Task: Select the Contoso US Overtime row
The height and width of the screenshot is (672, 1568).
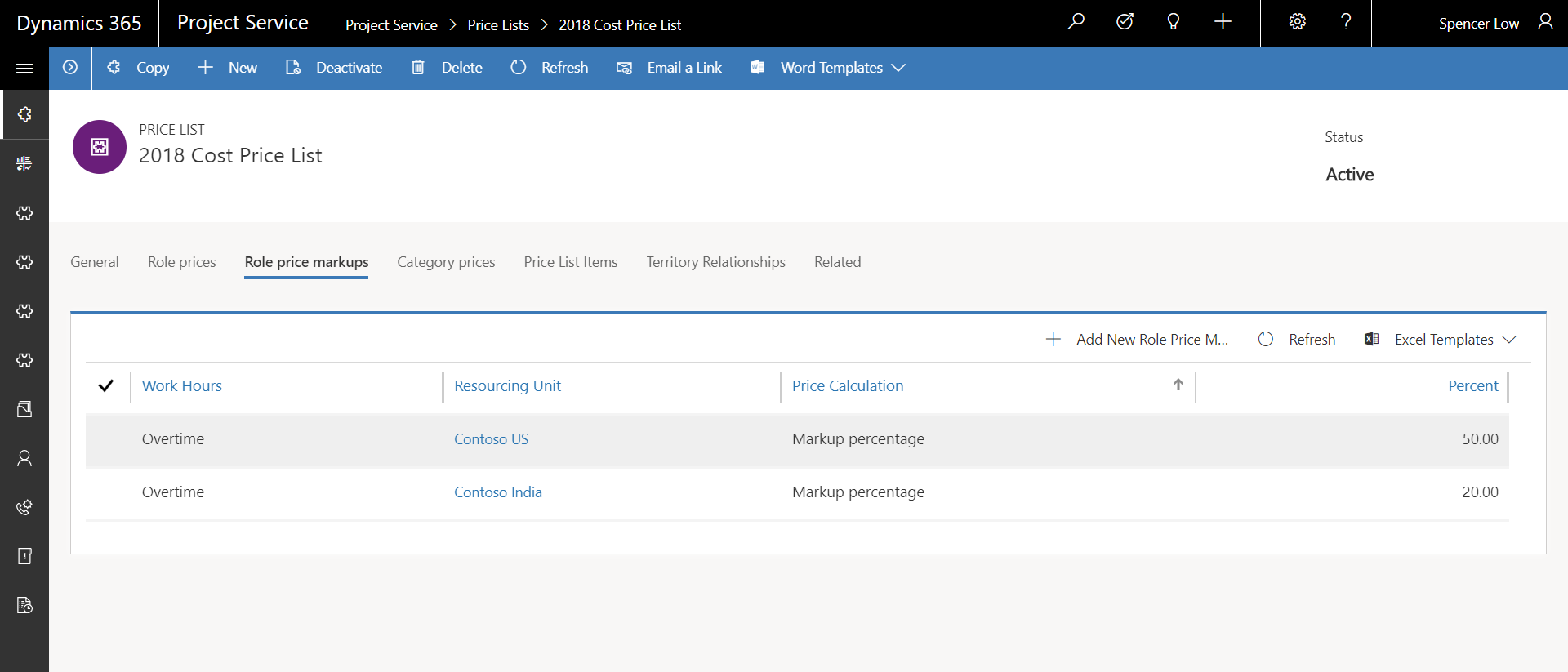Action: (797, 439)
